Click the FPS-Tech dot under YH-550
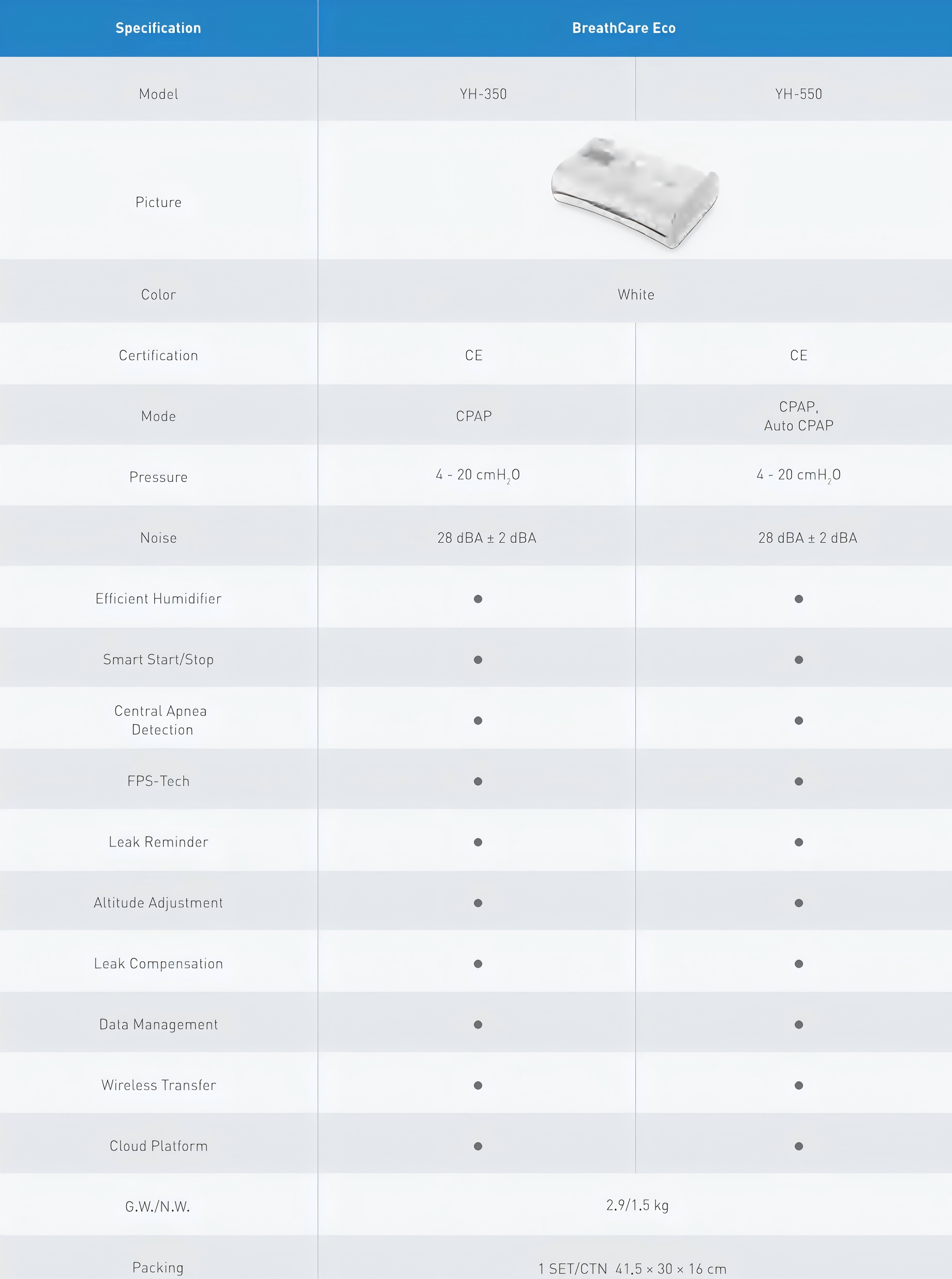The image size is (952, 1279). pos(798,781)
